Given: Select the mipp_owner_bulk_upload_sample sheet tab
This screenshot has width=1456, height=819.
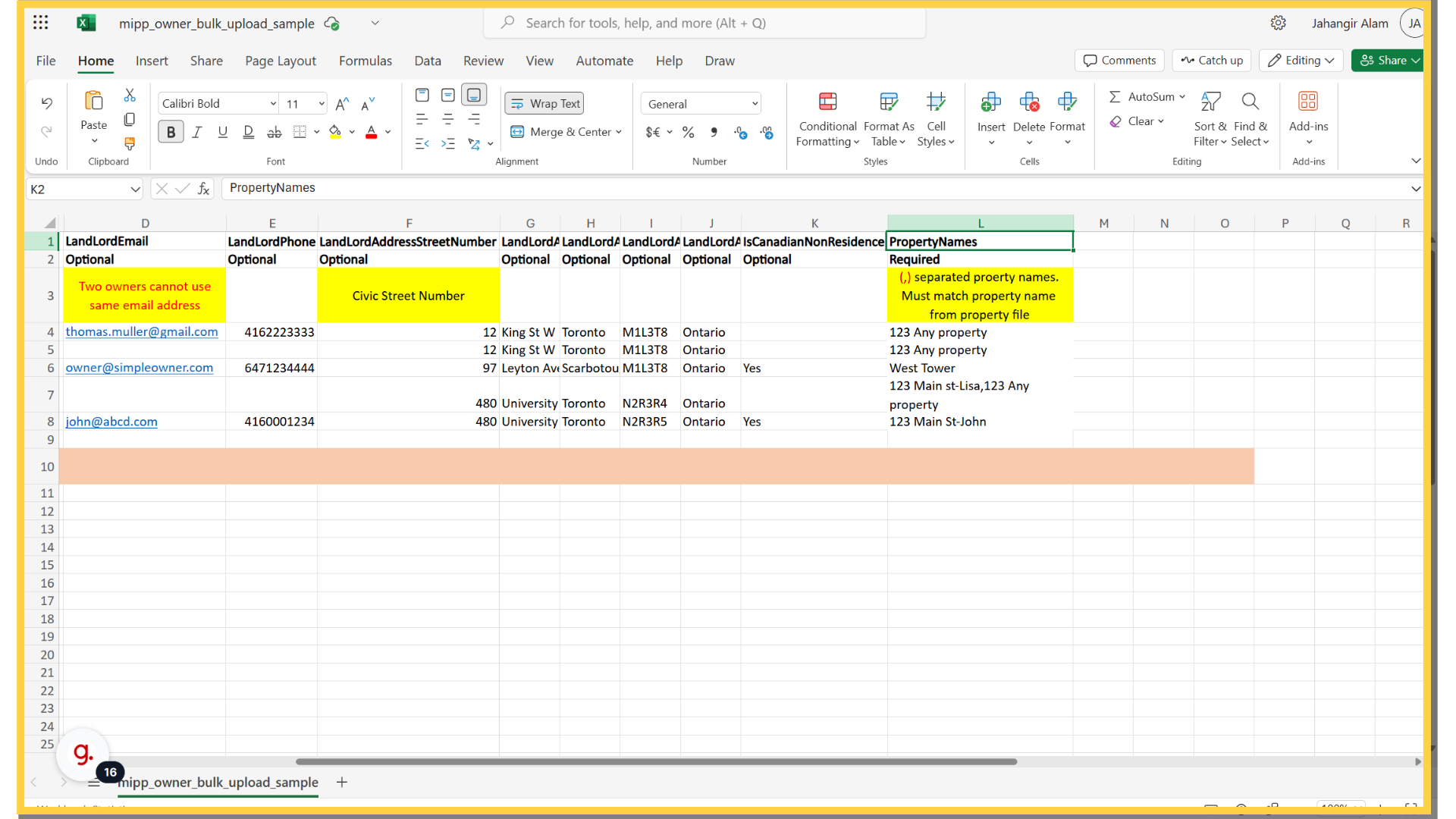Looking at the screenshot, I should [218, 783].
